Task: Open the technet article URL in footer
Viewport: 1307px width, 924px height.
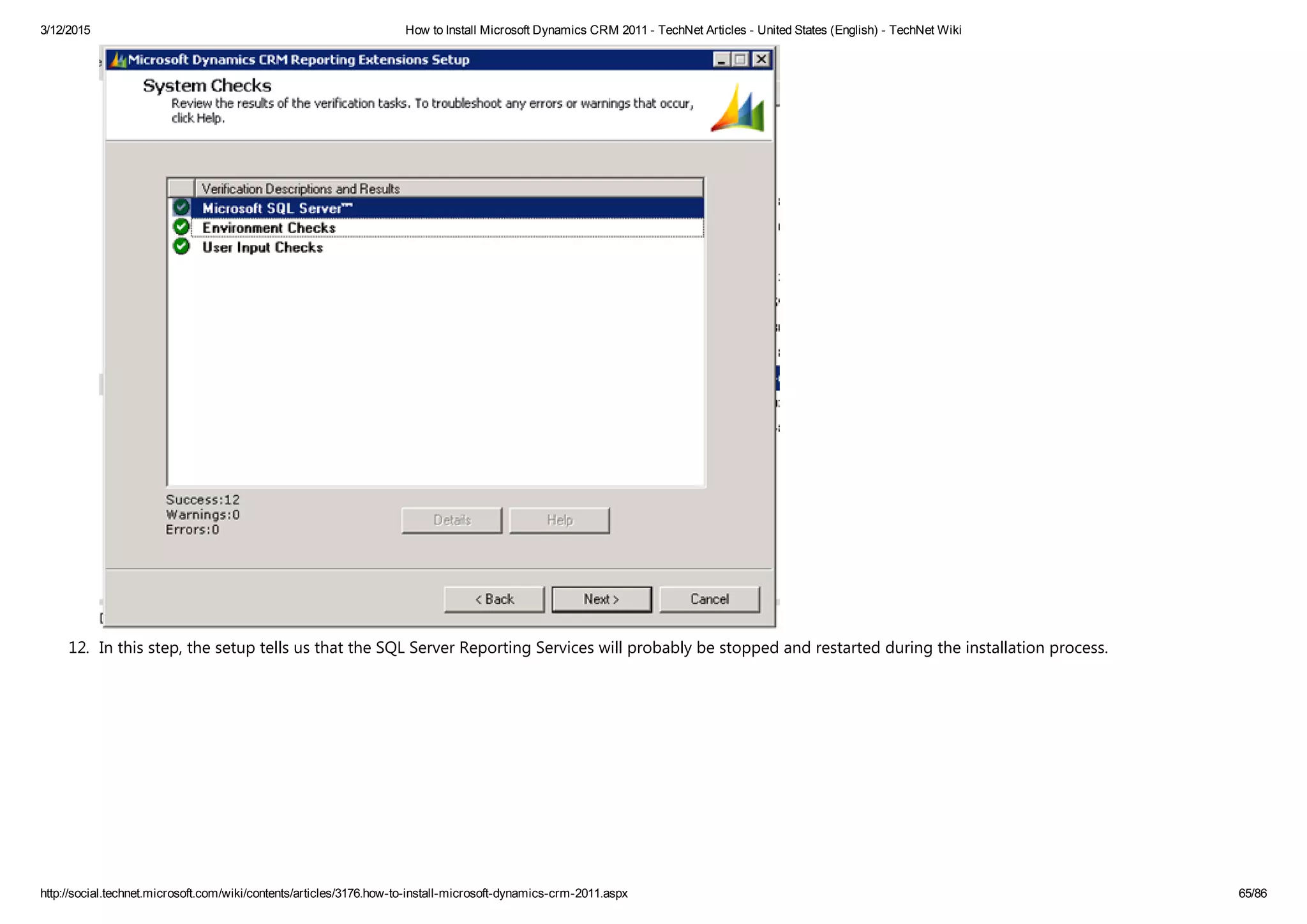Action: click(334, 893)
